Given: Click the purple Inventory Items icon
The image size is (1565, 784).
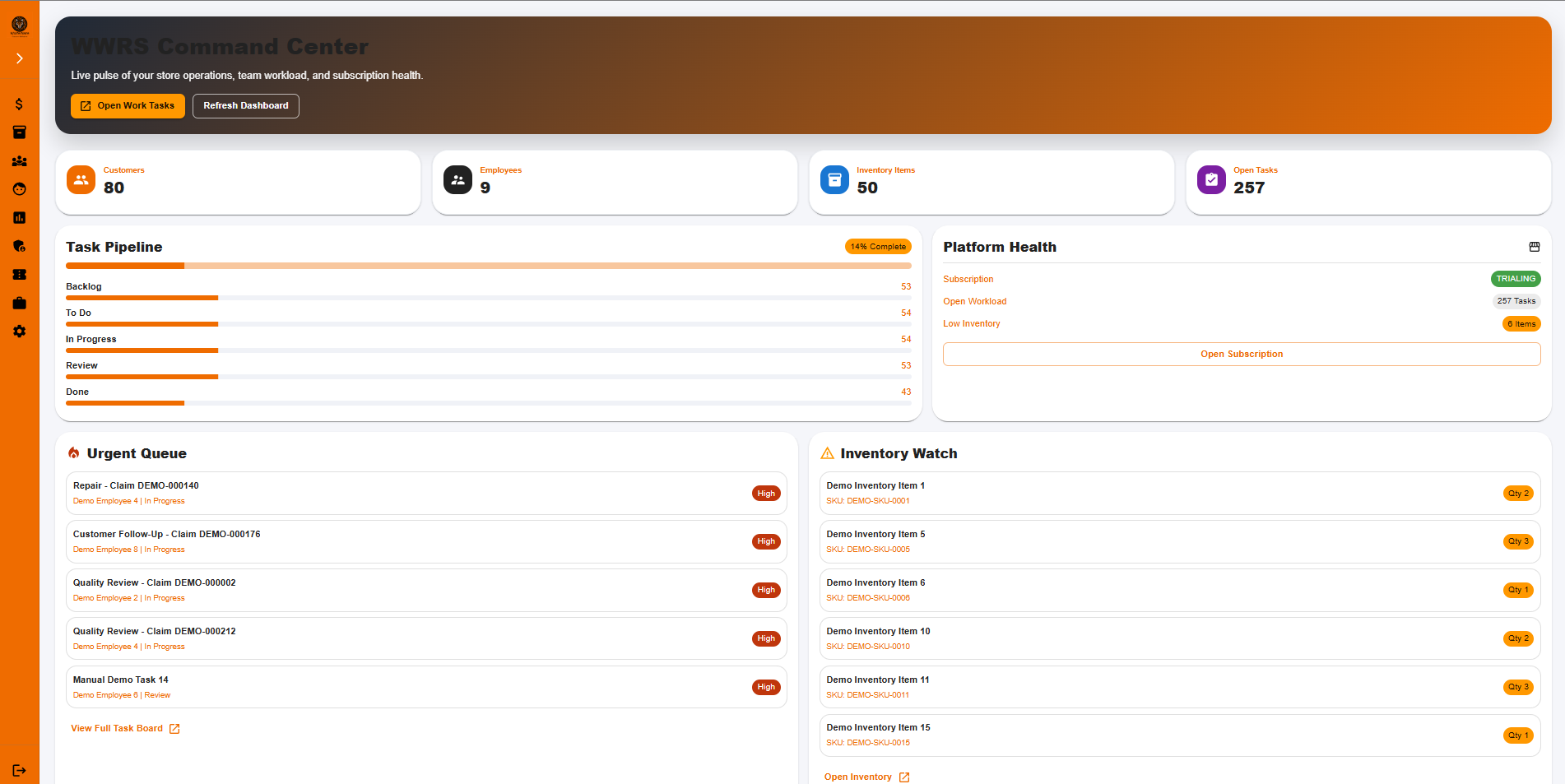Looking at the screenshot, I should point(834,179).
